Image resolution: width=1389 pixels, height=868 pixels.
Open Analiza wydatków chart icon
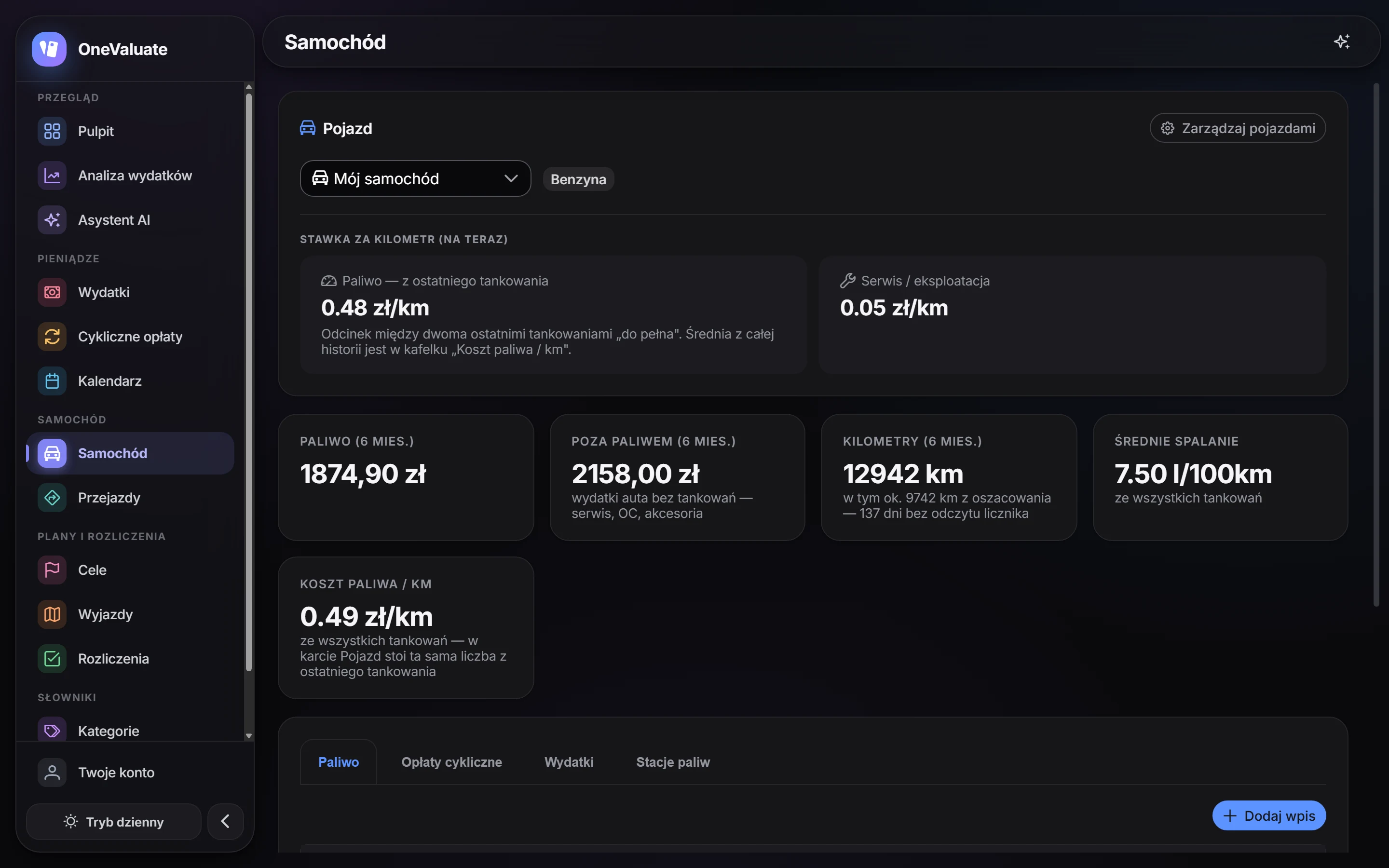pyautogui.click(x=52, y=176)
